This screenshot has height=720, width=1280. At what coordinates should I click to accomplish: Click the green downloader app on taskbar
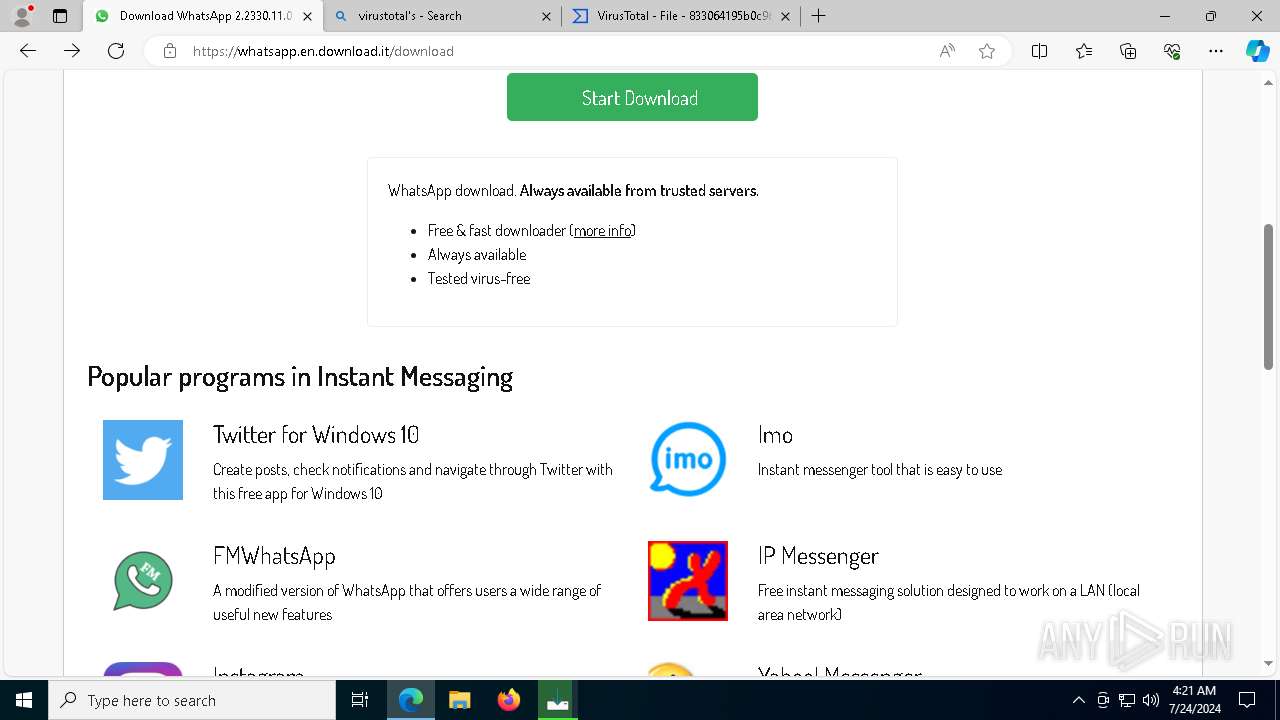(x=558, y=700)
